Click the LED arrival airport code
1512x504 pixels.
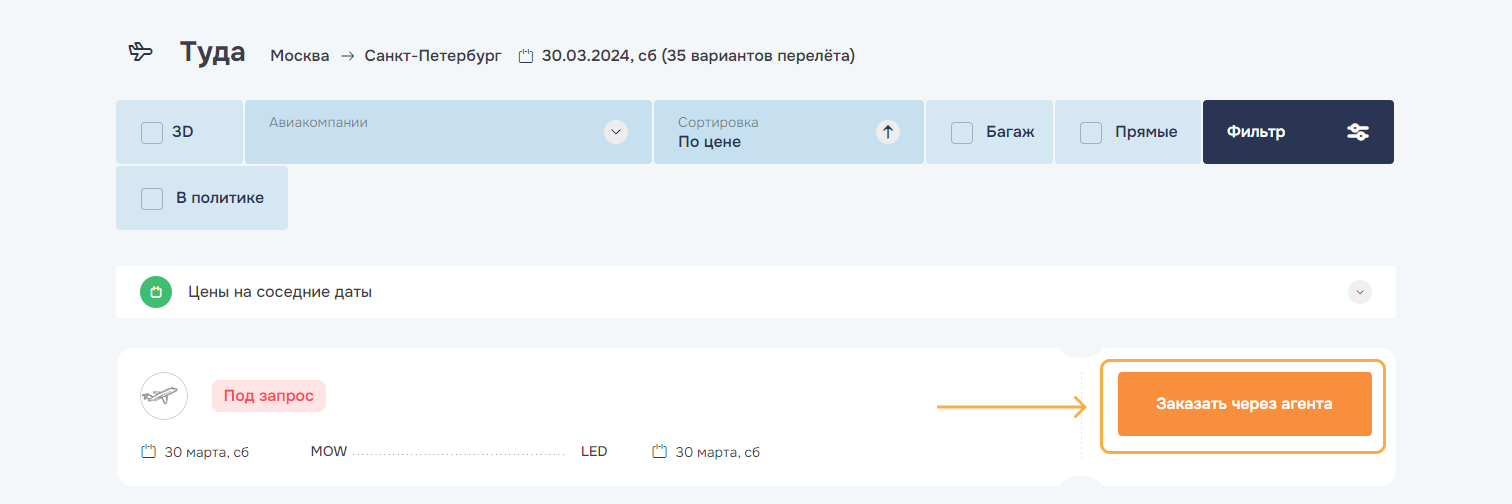click(594, 452)
